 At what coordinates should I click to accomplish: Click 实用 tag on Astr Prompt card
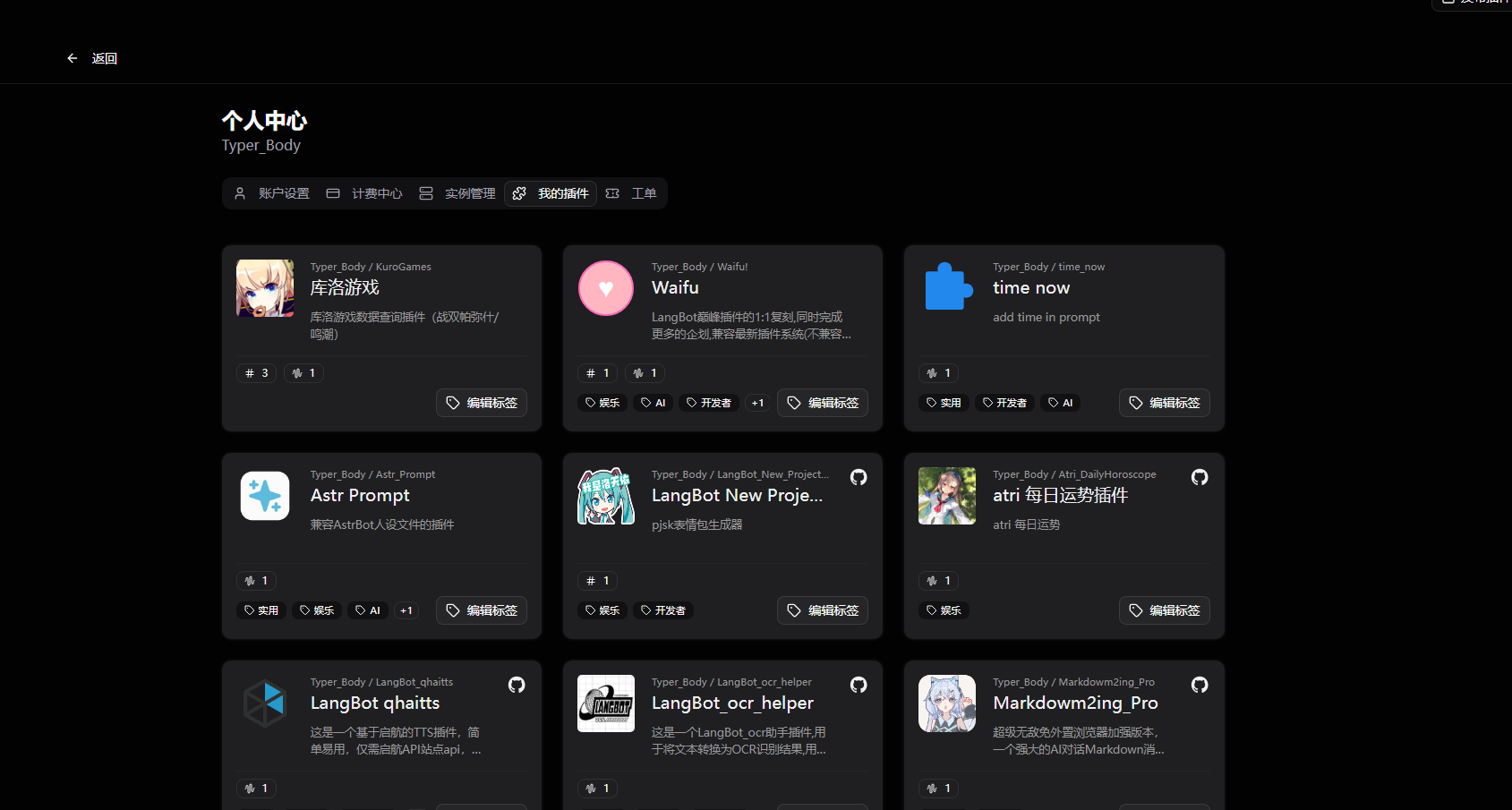coord(261,610)
